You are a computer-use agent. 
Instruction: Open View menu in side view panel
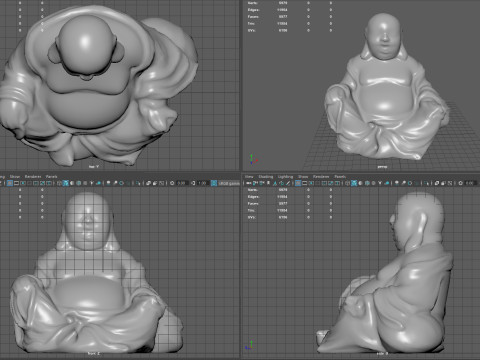point(249,177)
